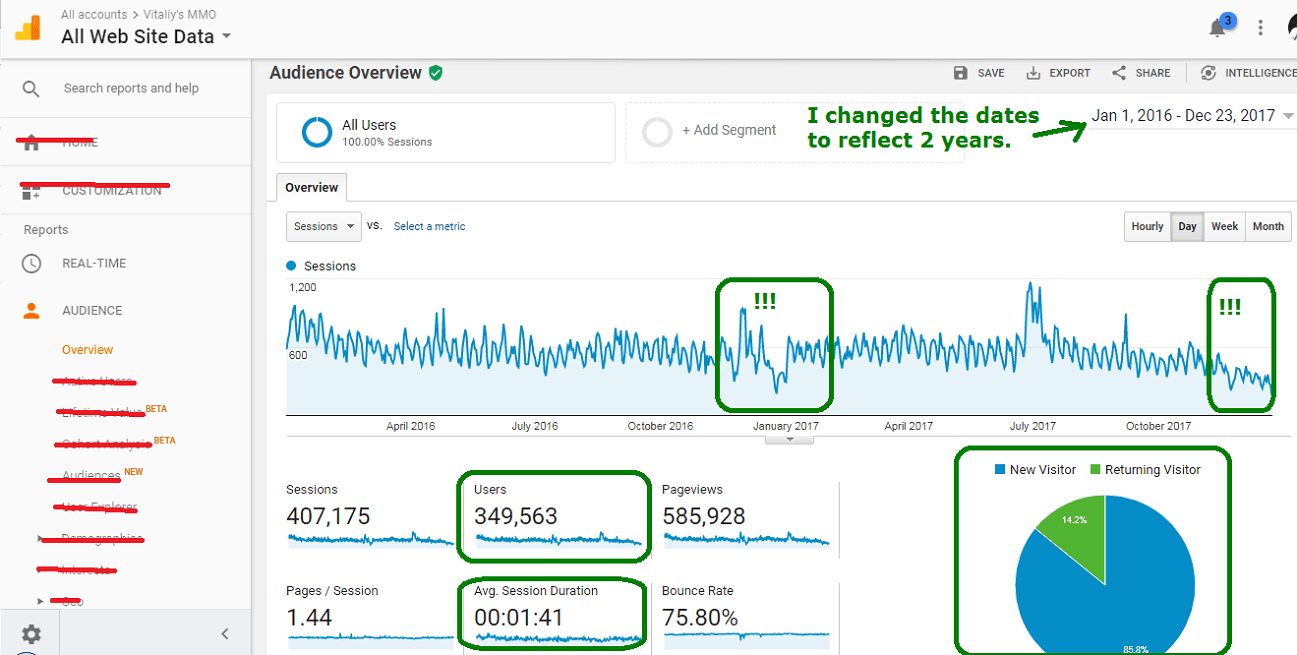Click the Audience person icon
The image size is (1297, 655).
click(x=31, y=310)
